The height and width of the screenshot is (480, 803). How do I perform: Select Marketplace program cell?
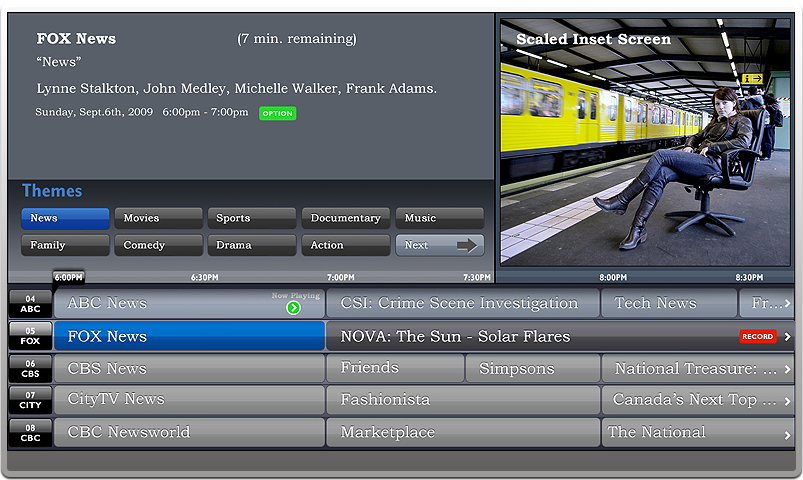pyautogui.click(x=463, y=433)
